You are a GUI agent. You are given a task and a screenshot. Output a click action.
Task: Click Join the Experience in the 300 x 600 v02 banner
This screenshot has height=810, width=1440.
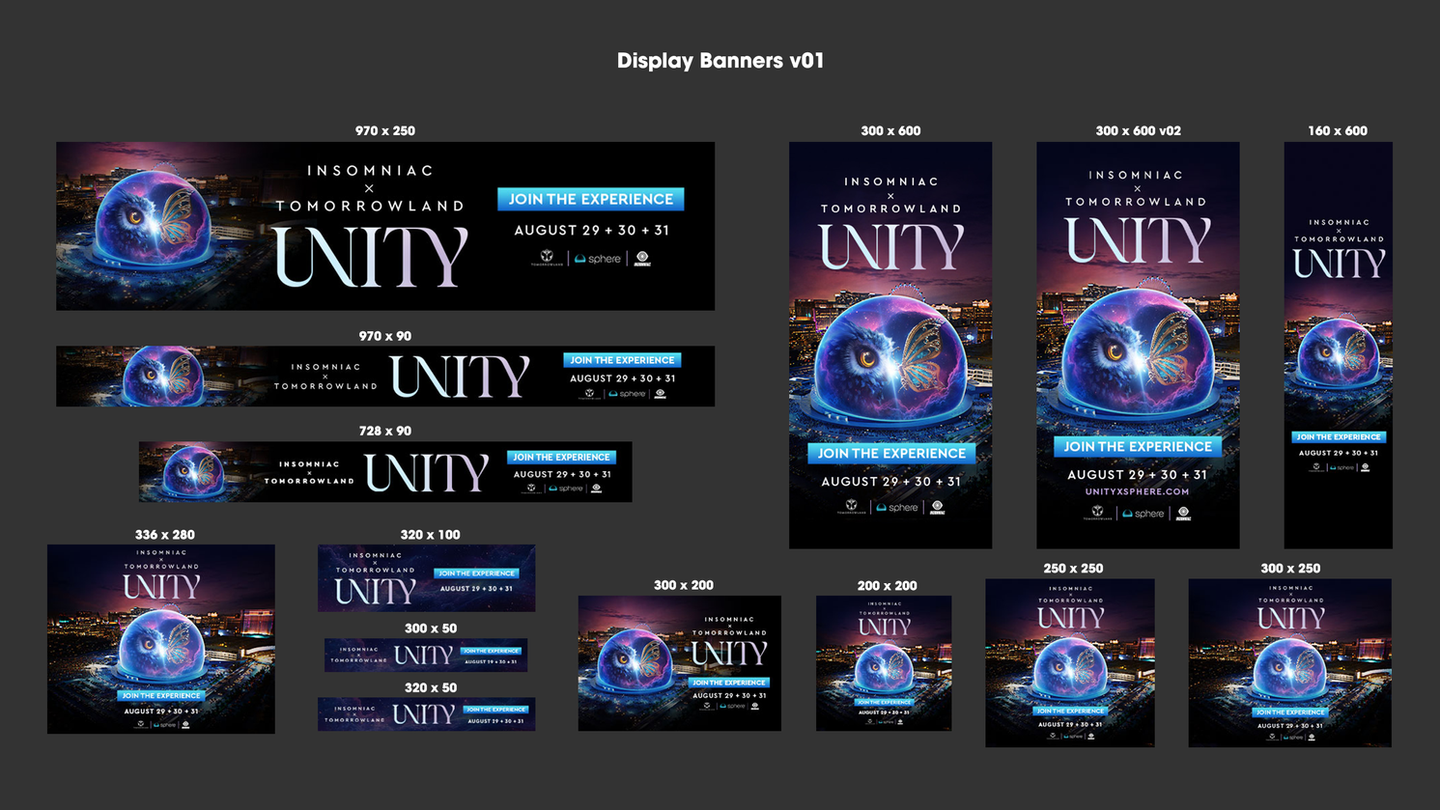coord(1138,447)
